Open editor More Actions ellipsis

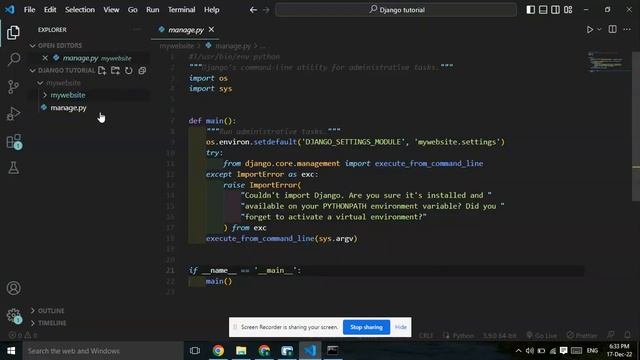(x=627, y=29)
